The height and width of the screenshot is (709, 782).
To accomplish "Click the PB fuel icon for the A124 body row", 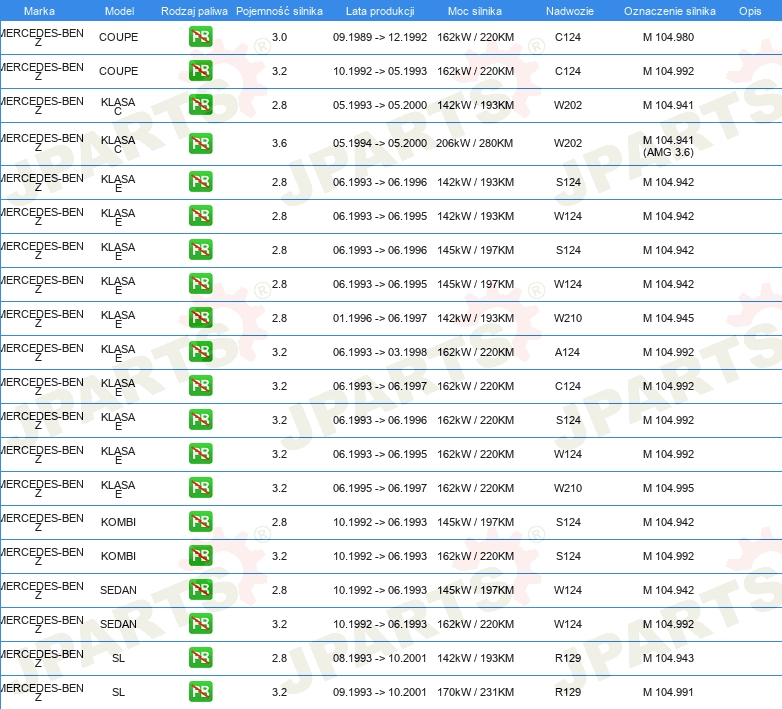I will [201, 352].
